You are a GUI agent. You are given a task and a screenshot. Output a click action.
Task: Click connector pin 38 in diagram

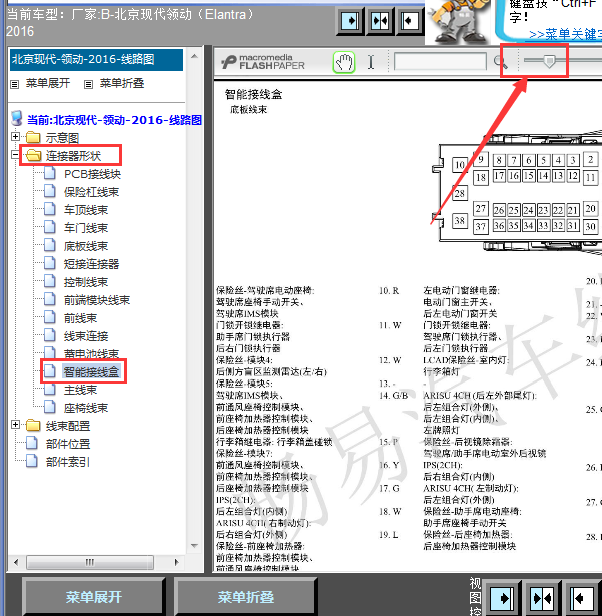click(x=459, y=220)
